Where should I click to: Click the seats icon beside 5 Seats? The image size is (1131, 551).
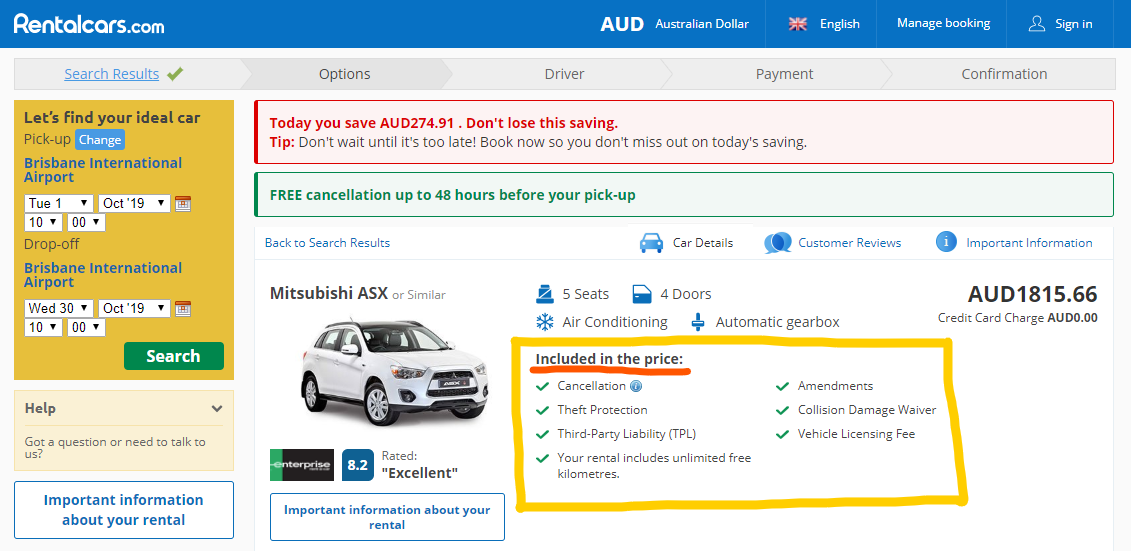point(544,294)
